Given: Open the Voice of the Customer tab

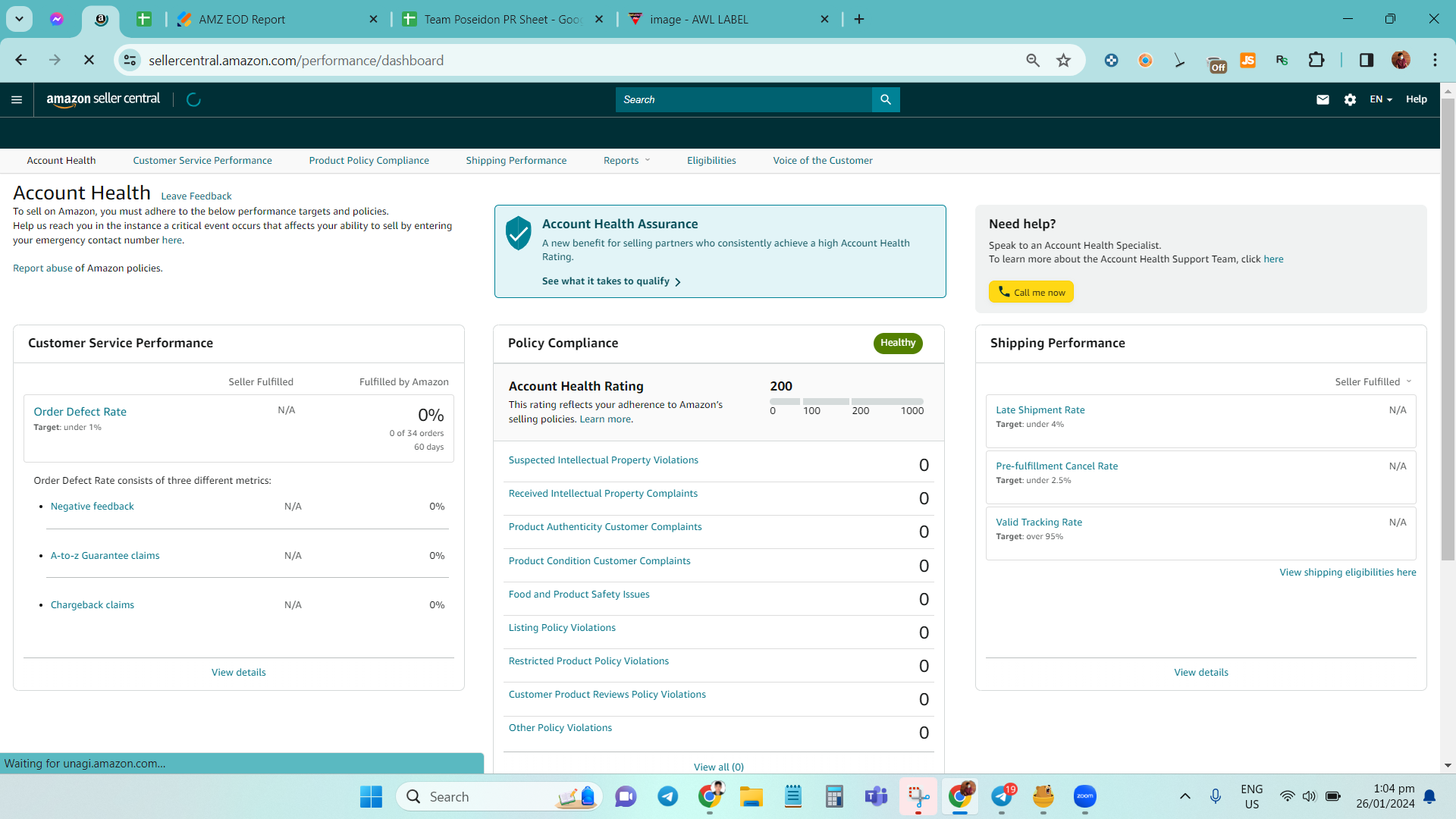Looking at the screenshot, I should pos(823,160).
